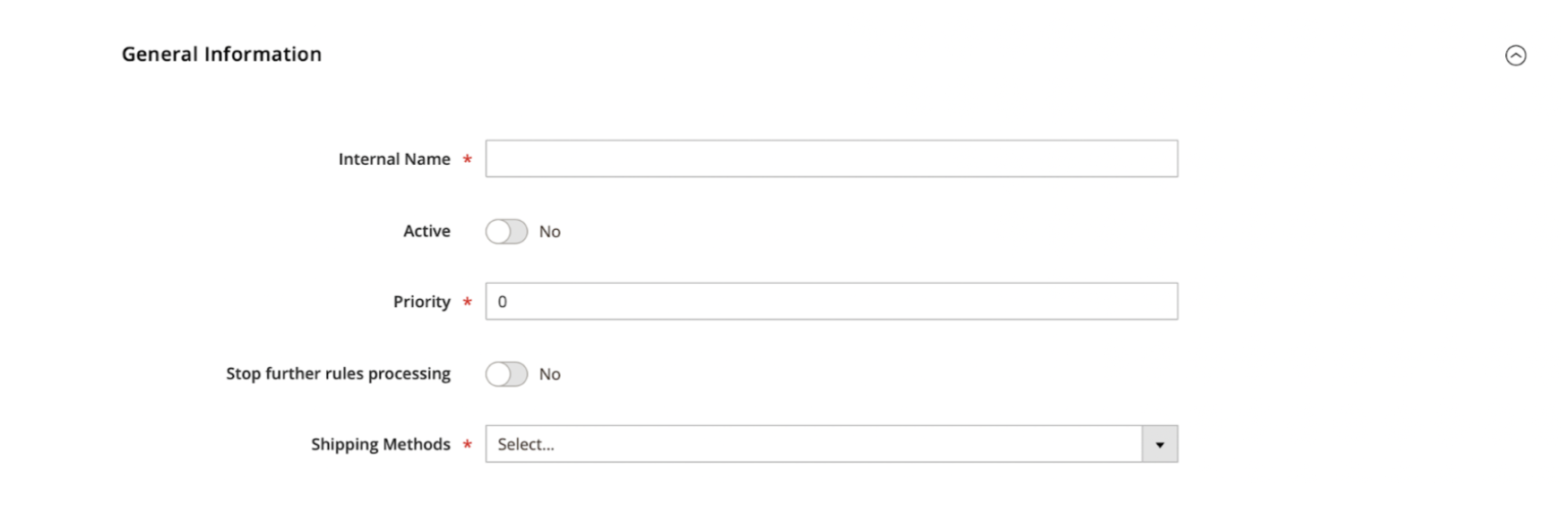
Task: Click the Shipping Methods field label
Action: 381,444
